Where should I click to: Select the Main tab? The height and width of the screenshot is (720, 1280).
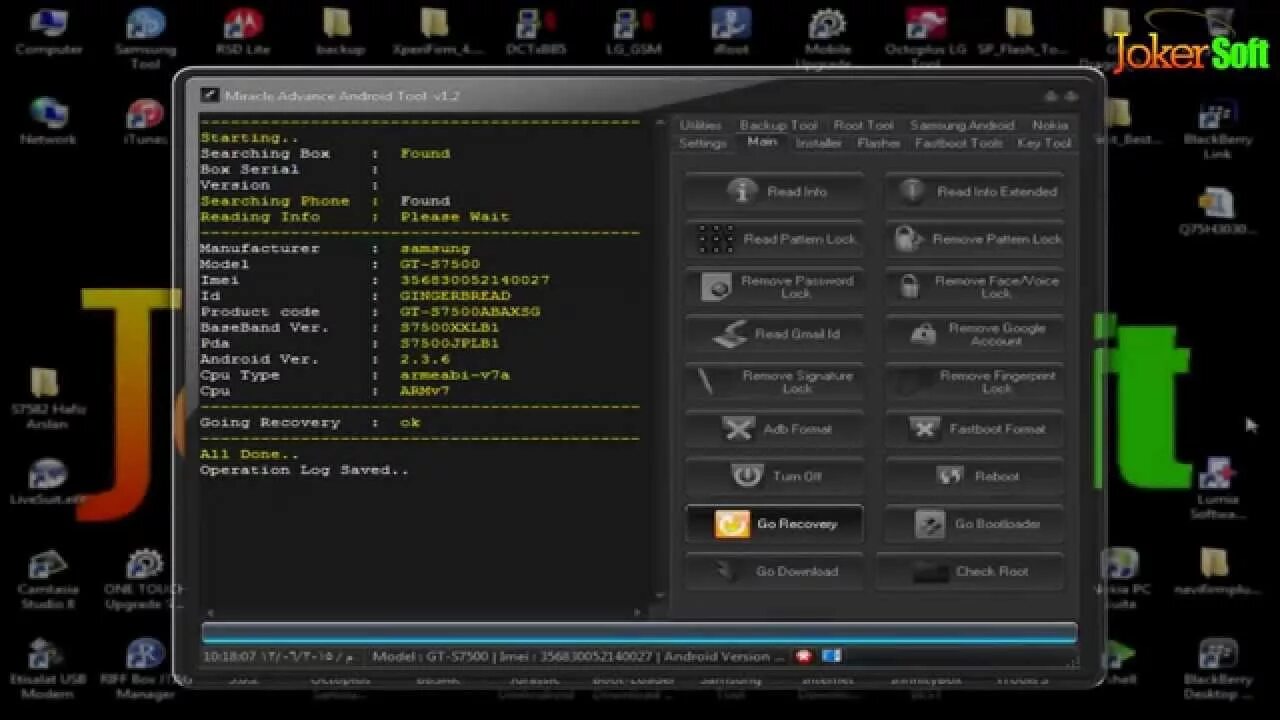762,142
